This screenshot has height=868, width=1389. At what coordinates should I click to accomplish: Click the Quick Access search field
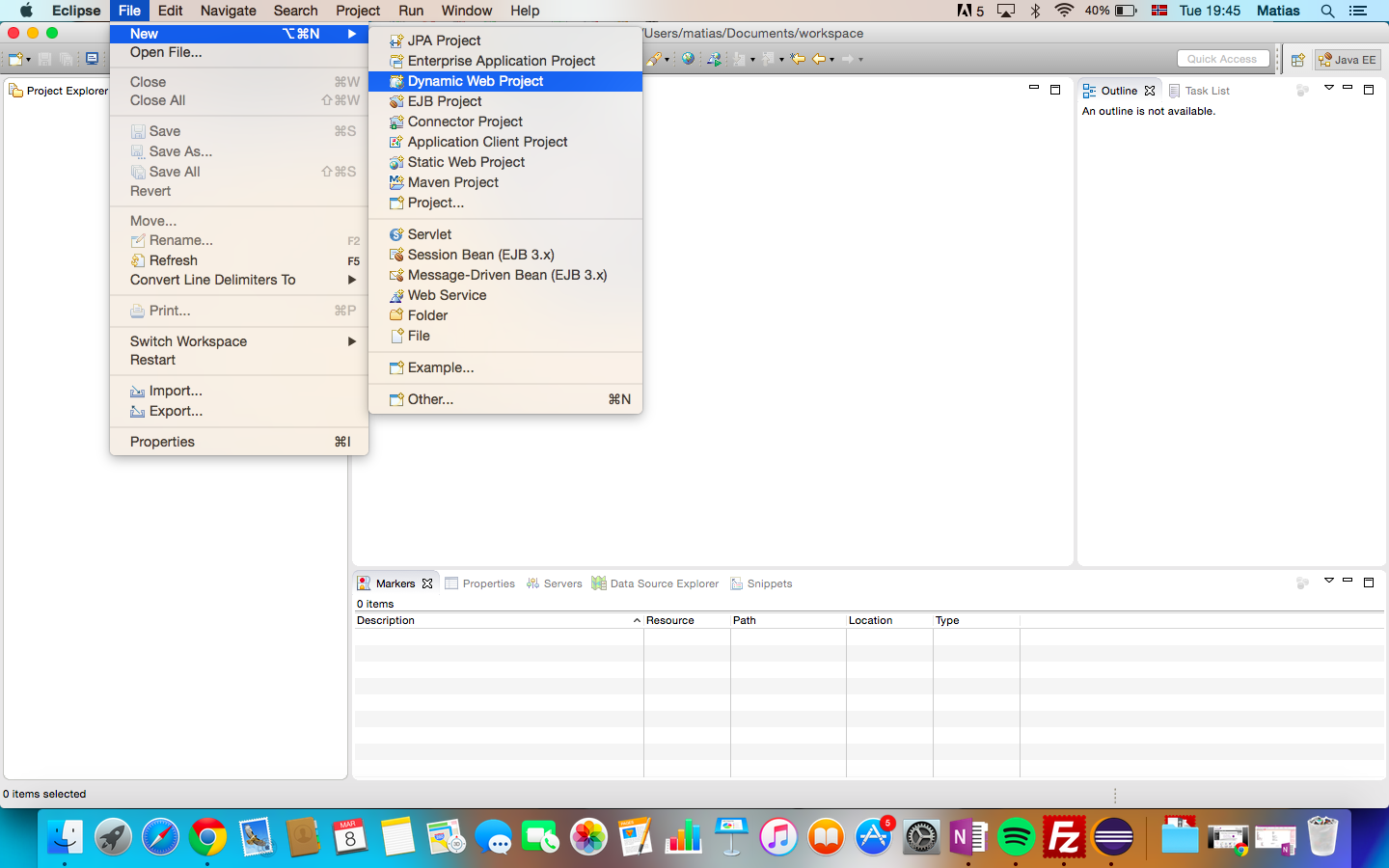coord(1223,59)
